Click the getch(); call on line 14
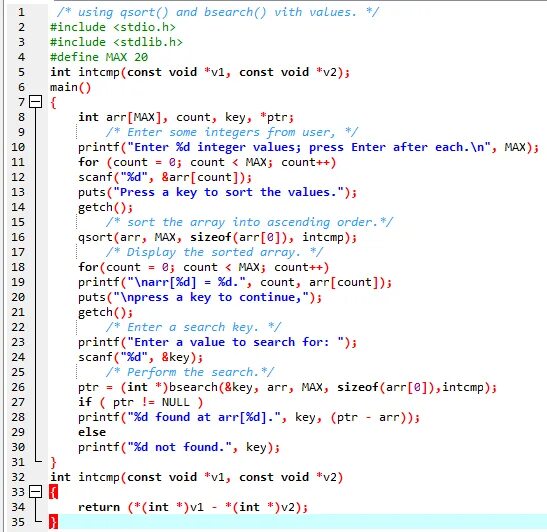Image resolution: width=547 pixels, height=532 pixels. [105, 207]
